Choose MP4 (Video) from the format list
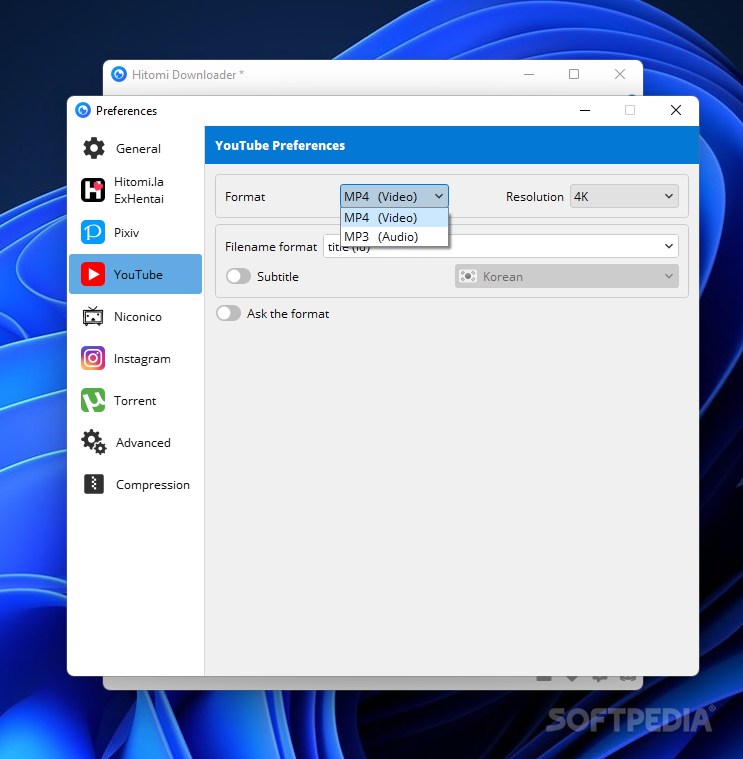 [x=394, y=218]
